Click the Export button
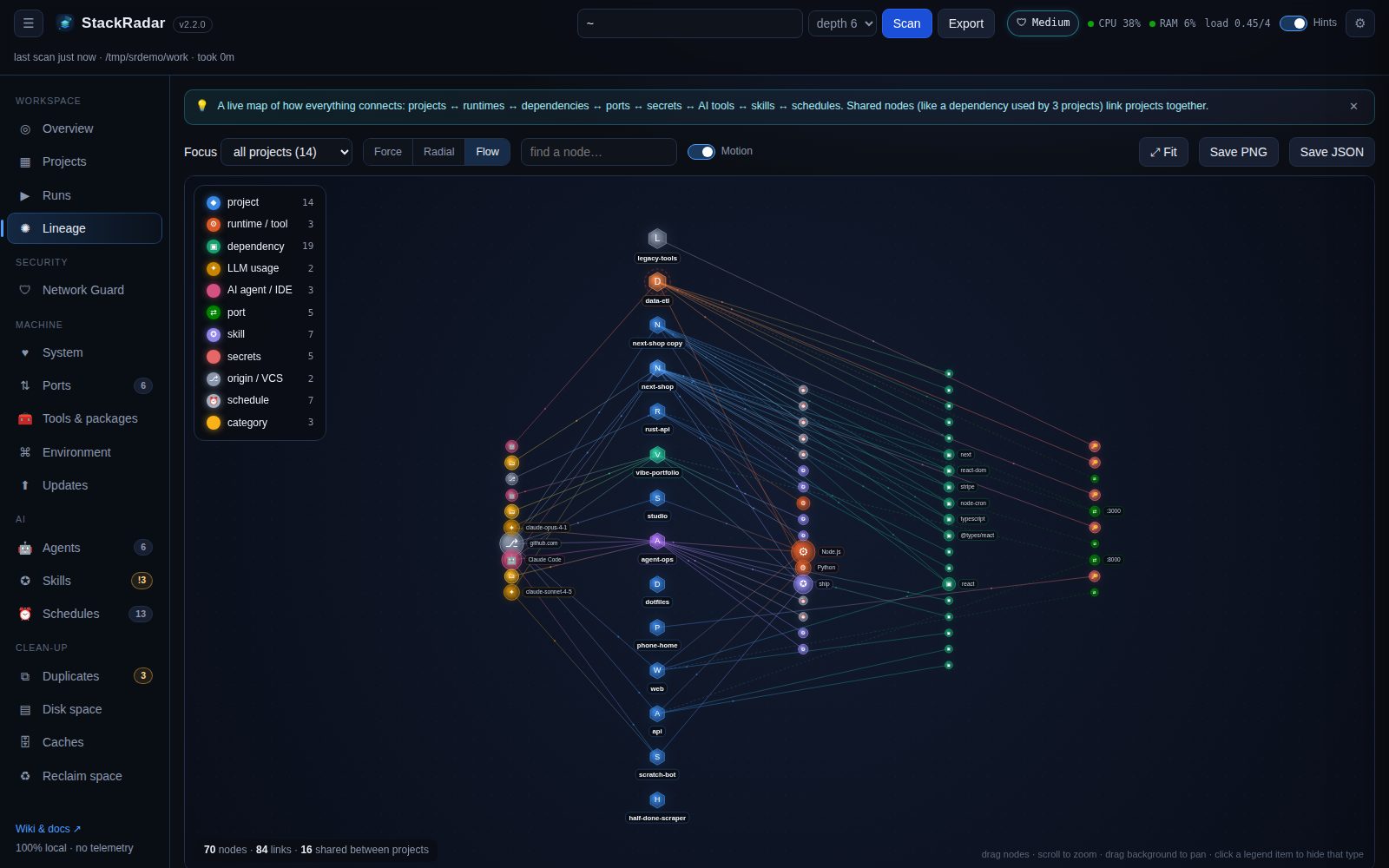1389x868 pixels. pyautogui.click(x=965, y=23)
